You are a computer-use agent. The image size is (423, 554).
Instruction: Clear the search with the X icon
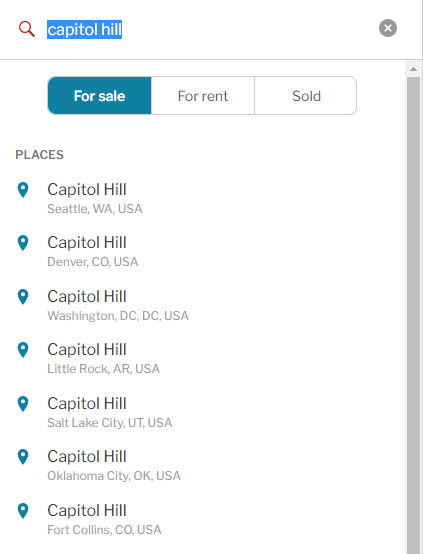click(x=388, y=28)
